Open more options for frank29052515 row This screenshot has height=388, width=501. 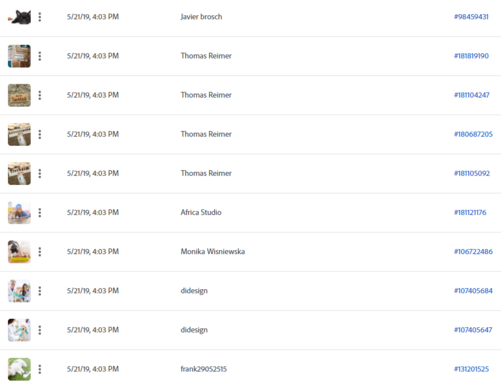point(40,369)
